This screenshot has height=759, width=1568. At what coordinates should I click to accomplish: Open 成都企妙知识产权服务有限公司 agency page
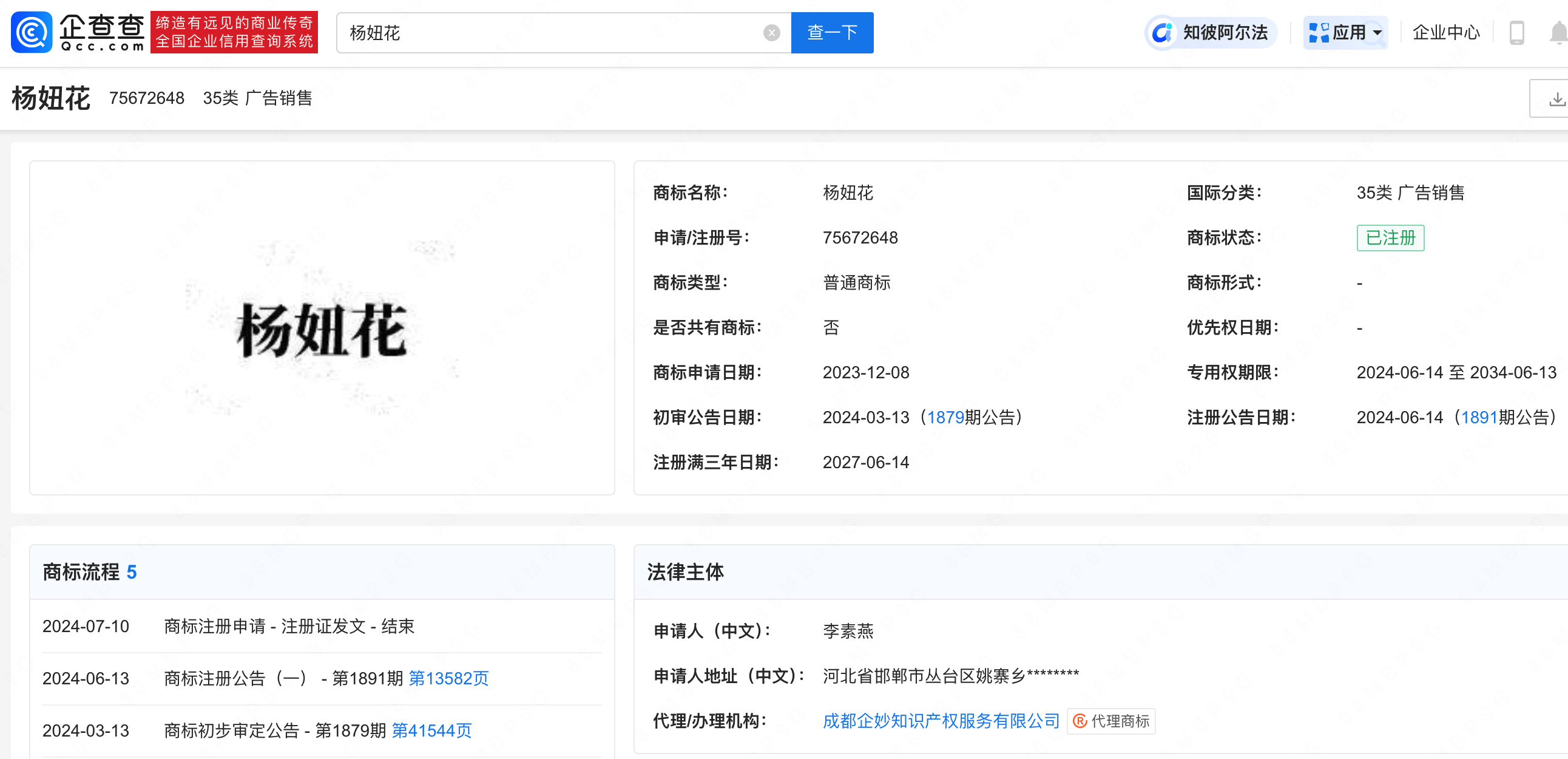point(941,721)
